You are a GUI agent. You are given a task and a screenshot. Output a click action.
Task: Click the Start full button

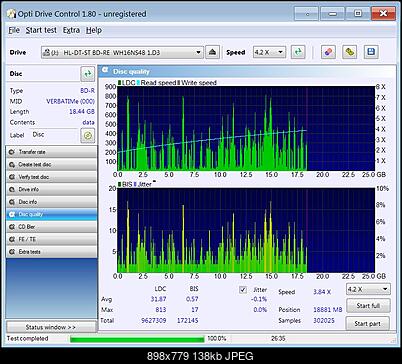368,306
